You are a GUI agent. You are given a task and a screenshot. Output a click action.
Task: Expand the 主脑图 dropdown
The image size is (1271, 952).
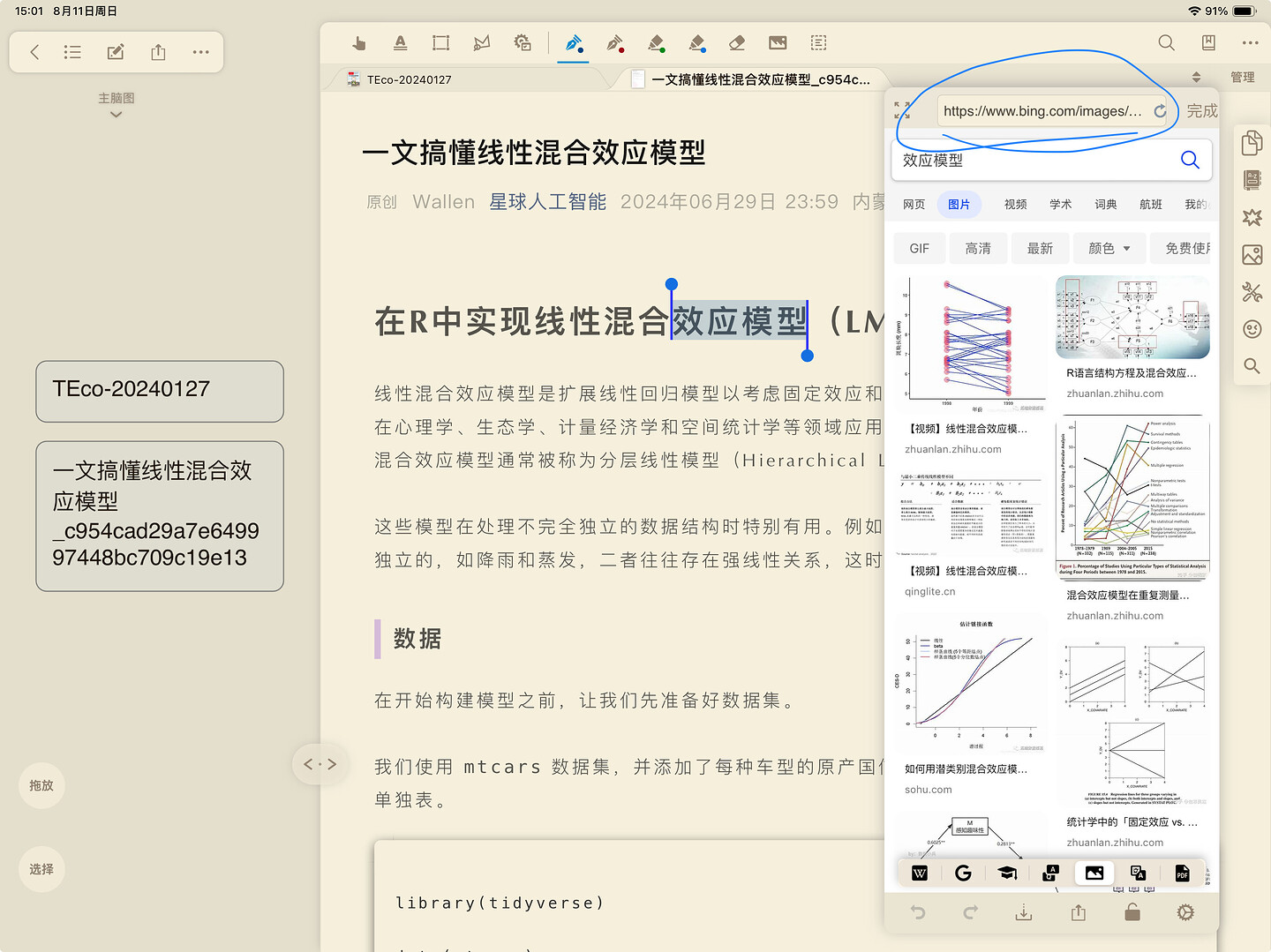pos(116,105)
